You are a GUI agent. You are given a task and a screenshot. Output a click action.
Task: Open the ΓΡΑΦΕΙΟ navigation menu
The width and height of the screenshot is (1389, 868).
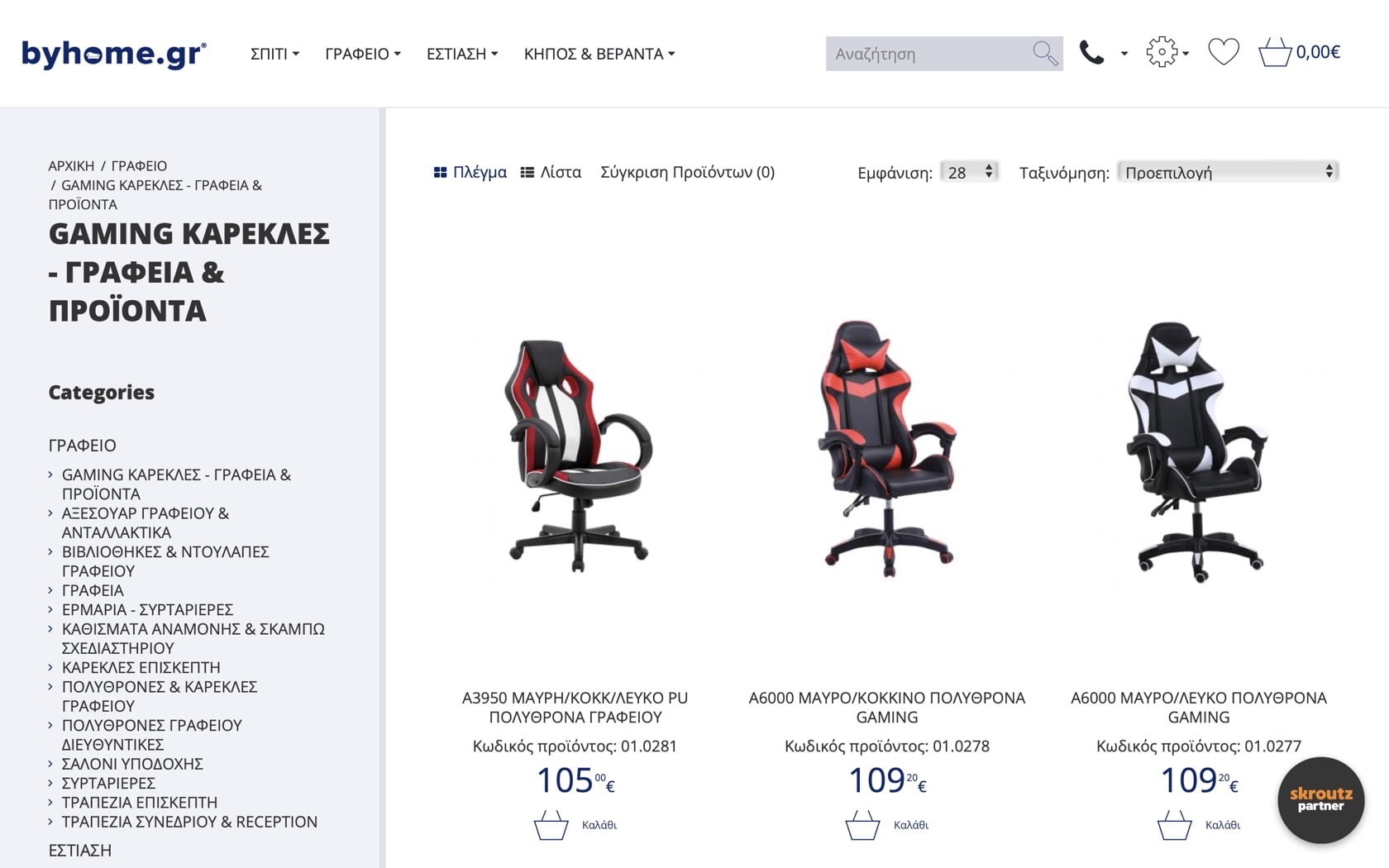click(x=363, y=54)
